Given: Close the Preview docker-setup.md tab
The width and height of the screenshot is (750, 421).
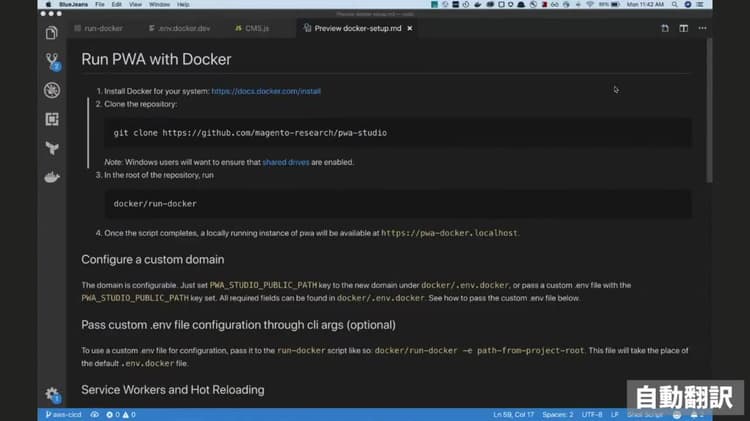Looking at the screenshot, I should click(x=410, y=28).
